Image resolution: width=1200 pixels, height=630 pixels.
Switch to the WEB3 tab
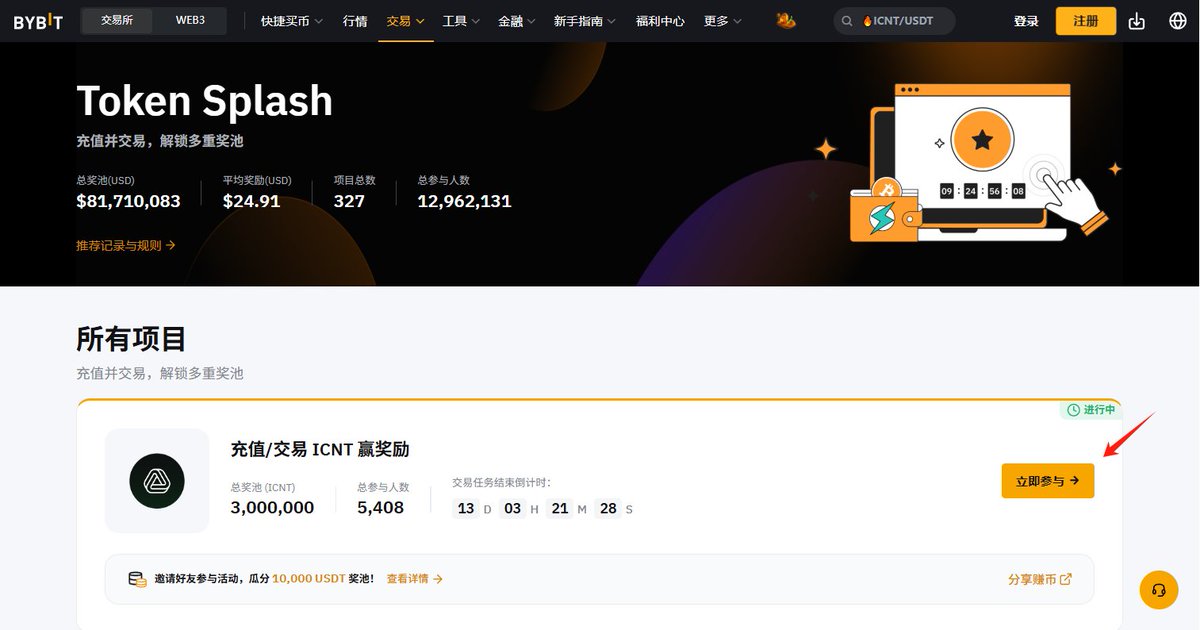(190, 20)
